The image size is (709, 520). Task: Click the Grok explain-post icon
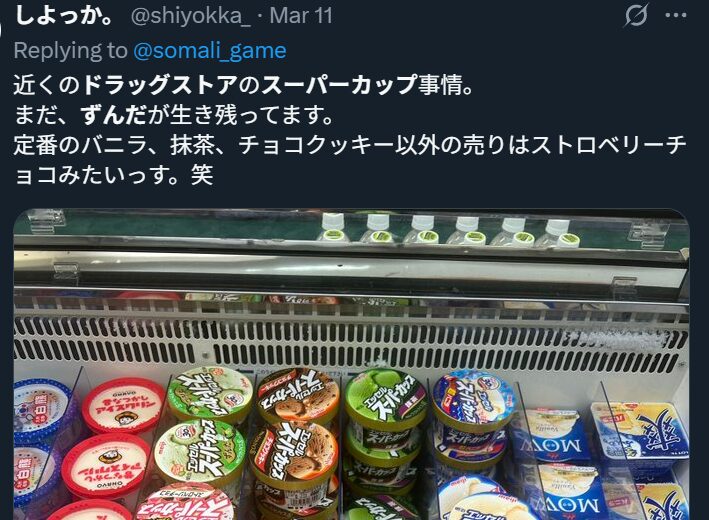636,15
